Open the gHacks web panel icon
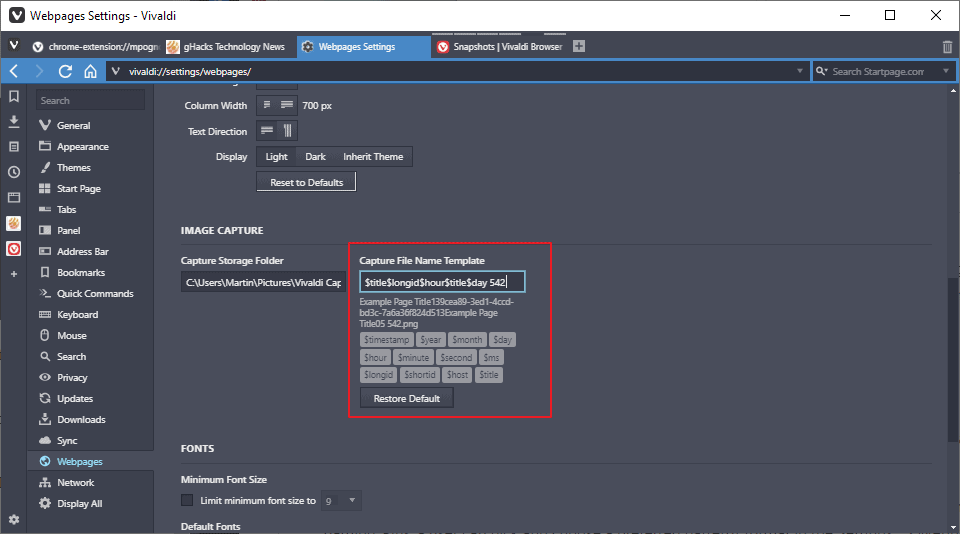This screenshot has height=534, width=960. 13,223
